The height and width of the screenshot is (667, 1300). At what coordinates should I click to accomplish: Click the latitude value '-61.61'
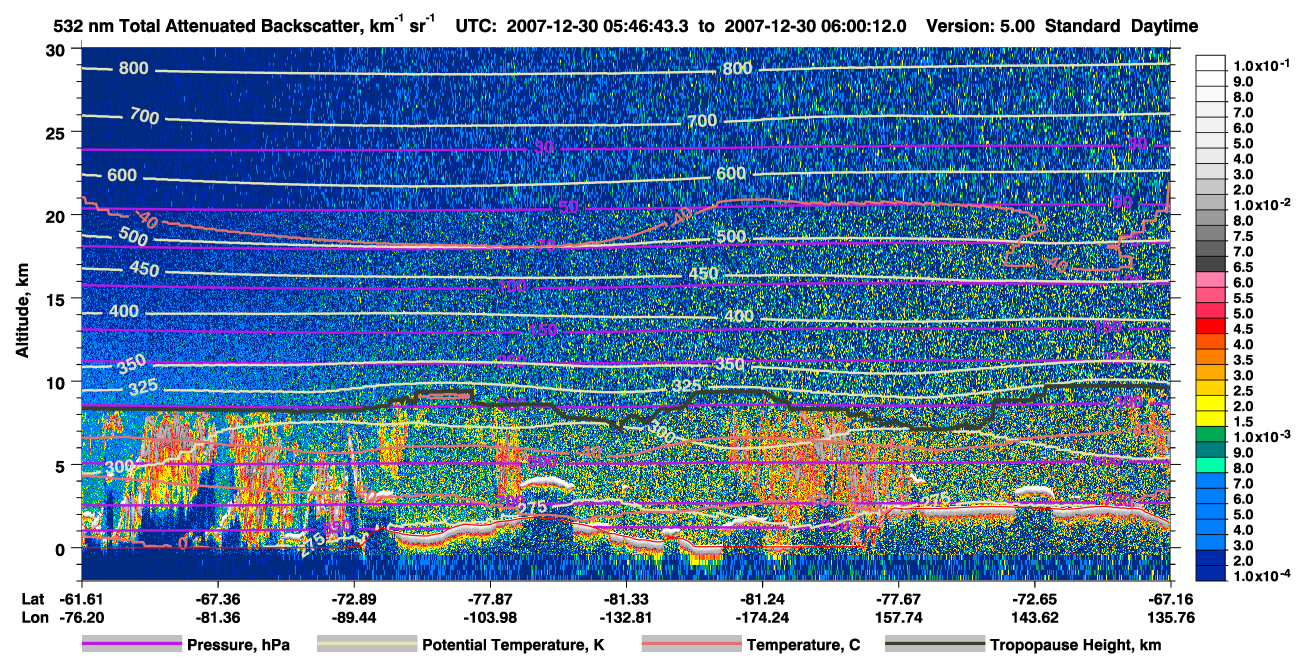[x=81, y=599]
